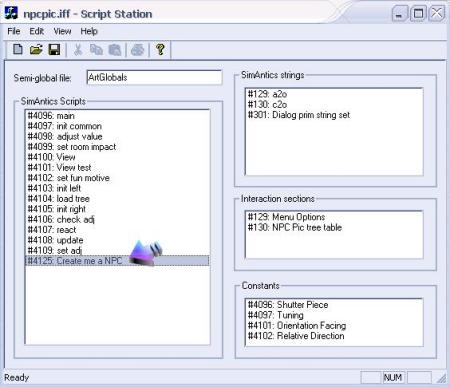This screenshot has width=450, height=387.
Task: Click the Save floppy disk icon
Action: (54, 50)
